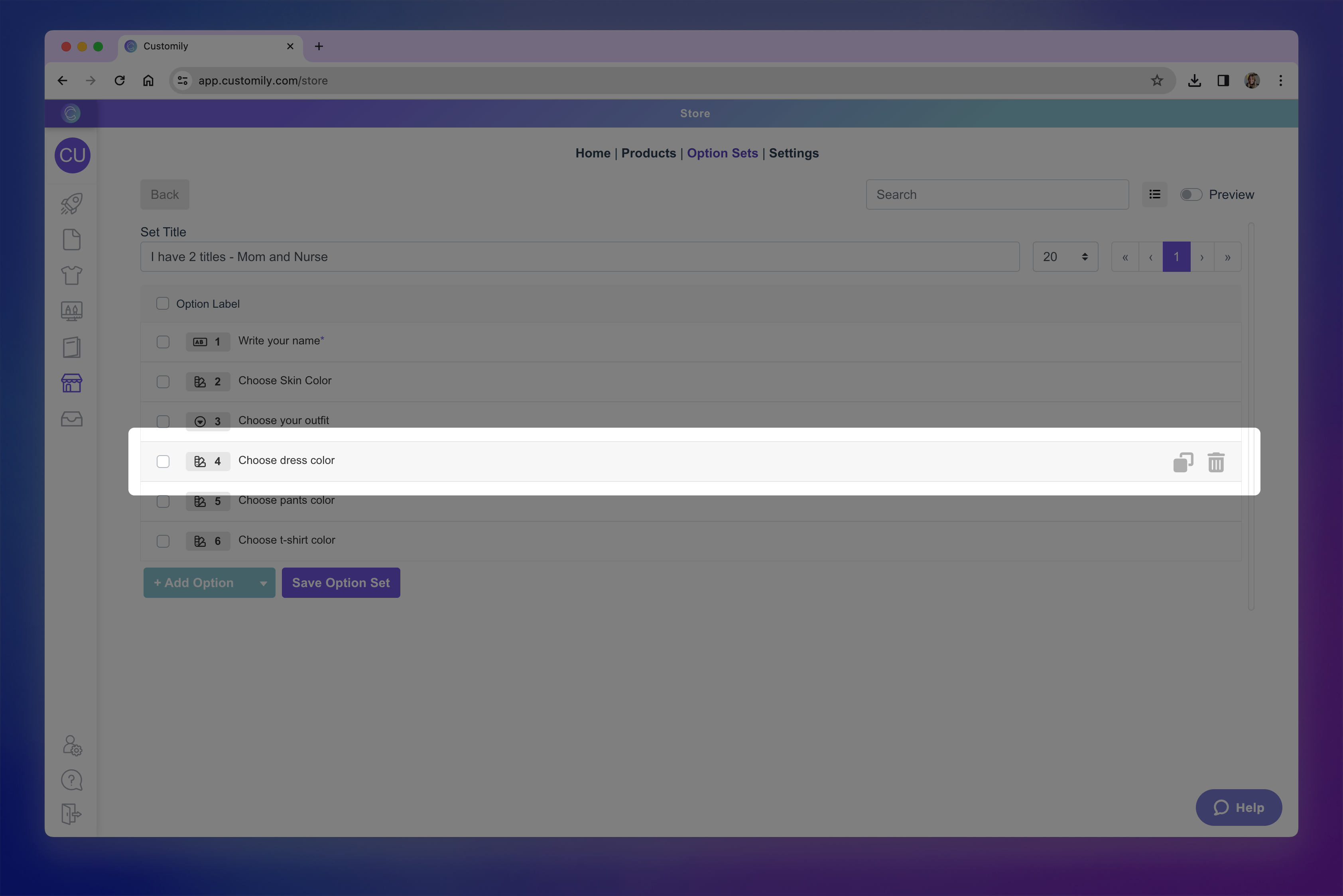The width and height of the screenshot is (1343, 896).
Task: Tick the Write your name checkbox
Action: click(x=163, y=342)
